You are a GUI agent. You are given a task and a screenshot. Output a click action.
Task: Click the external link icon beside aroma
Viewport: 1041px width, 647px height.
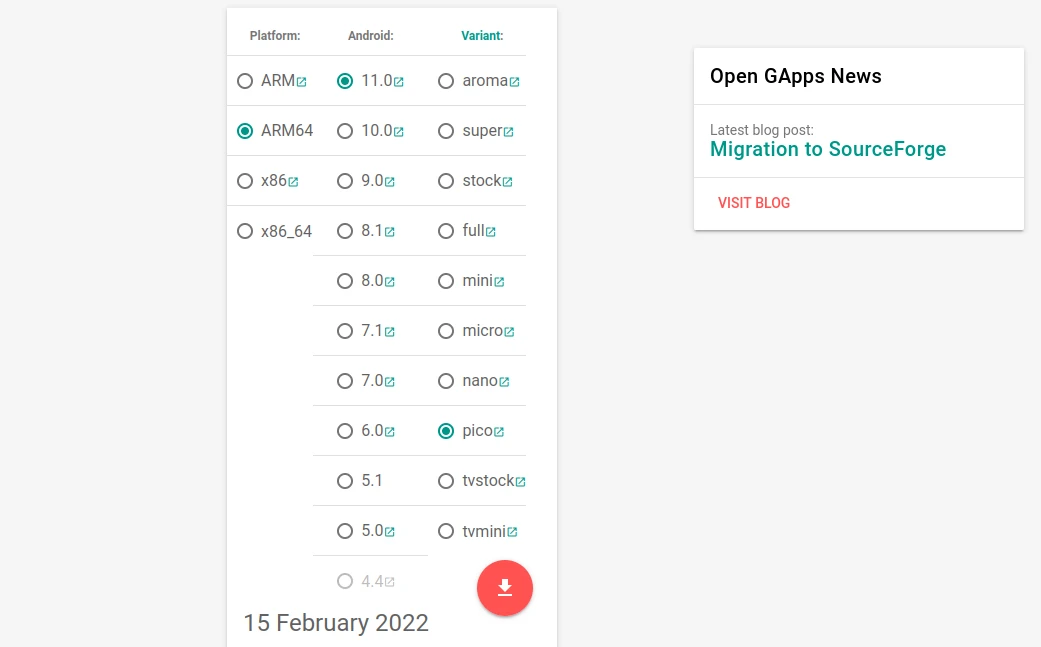click(514, 82)
